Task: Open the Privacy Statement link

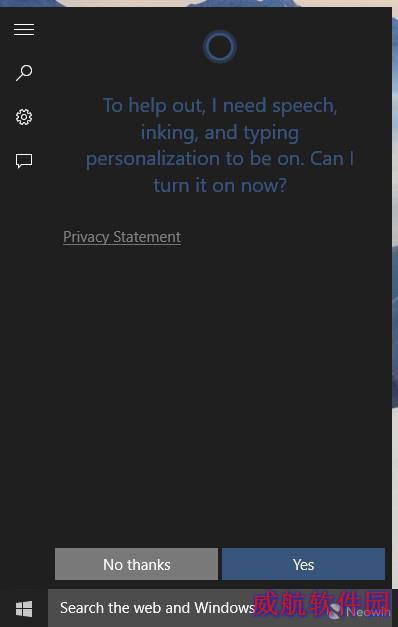Action: click(x=122, y=237)
